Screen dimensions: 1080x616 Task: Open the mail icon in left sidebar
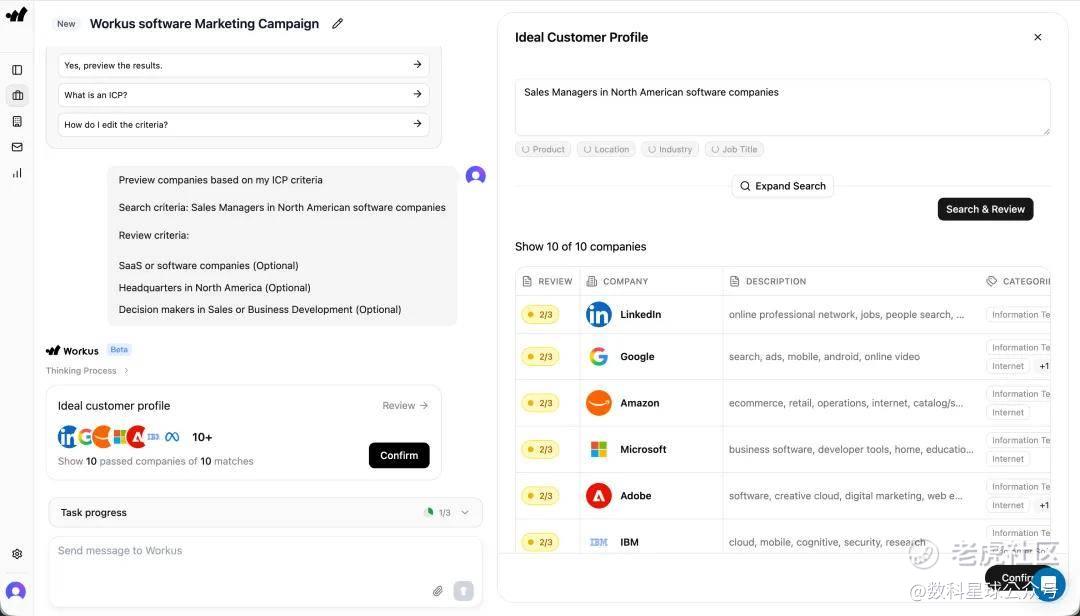tap(17, 147)
